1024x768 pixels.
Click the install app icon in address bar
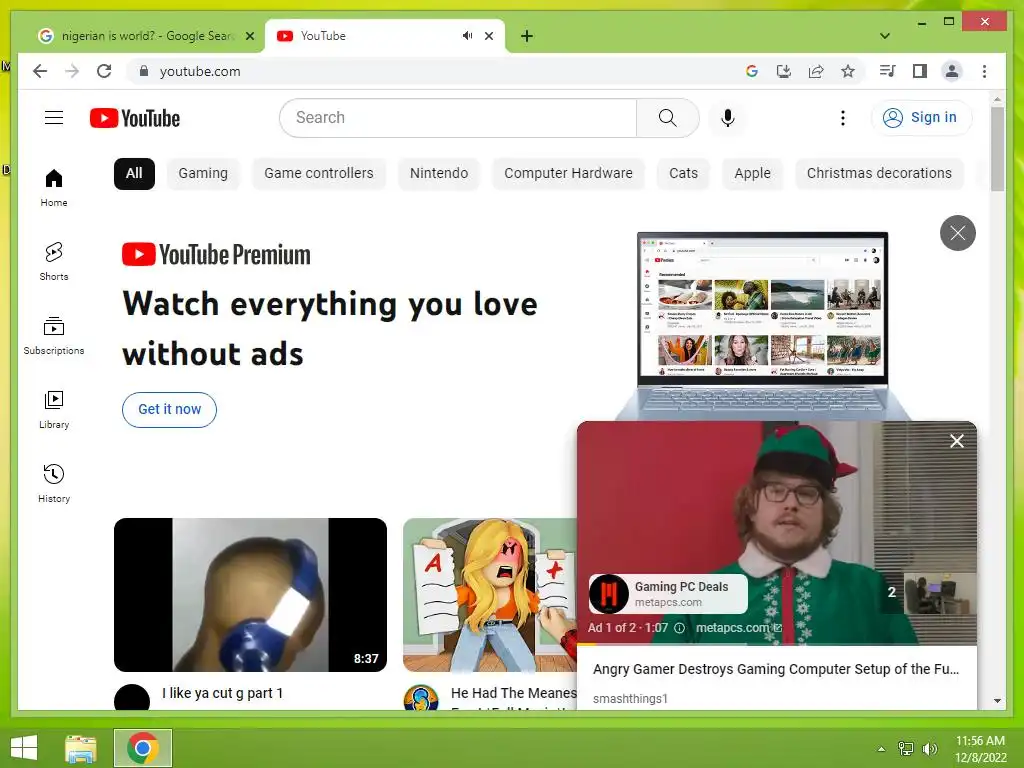784,71
